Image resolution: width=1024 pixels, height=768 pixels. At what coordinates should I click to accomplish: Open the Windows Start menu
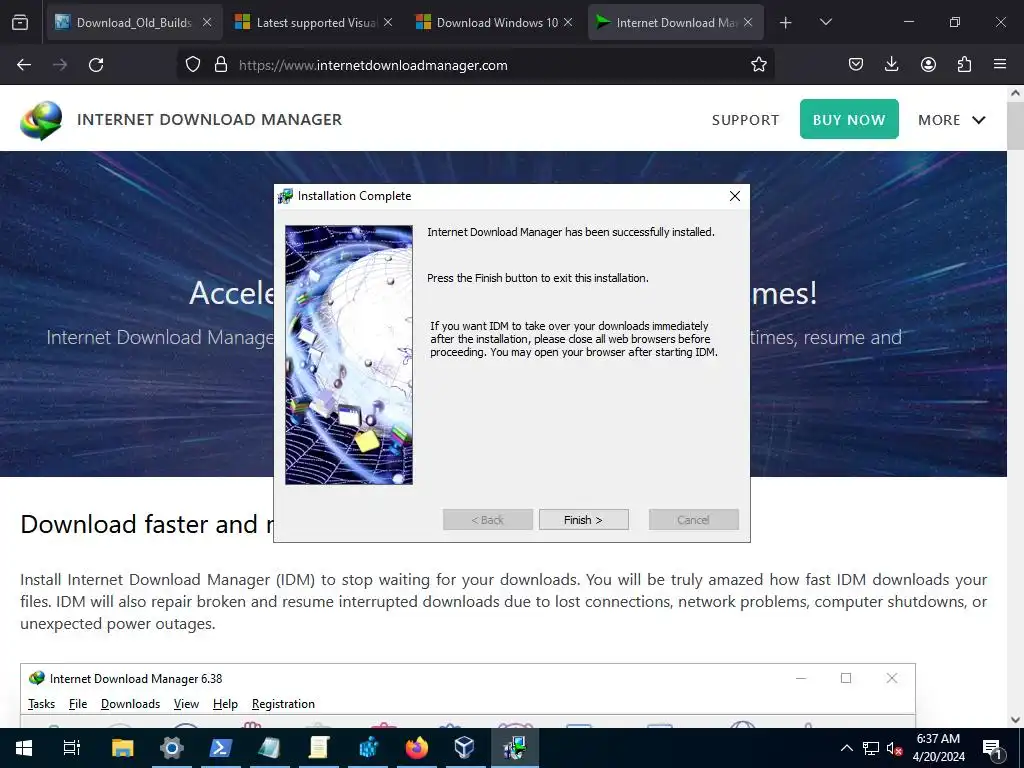(24, 748)
